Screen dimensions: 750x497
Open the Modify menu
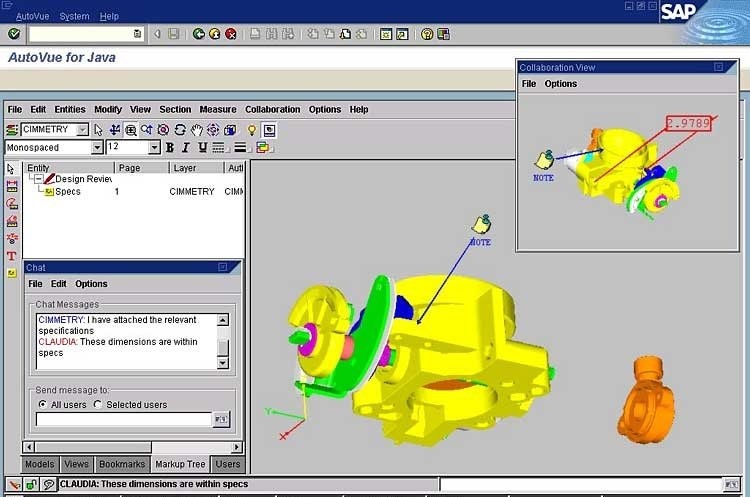tap(108, 110)
